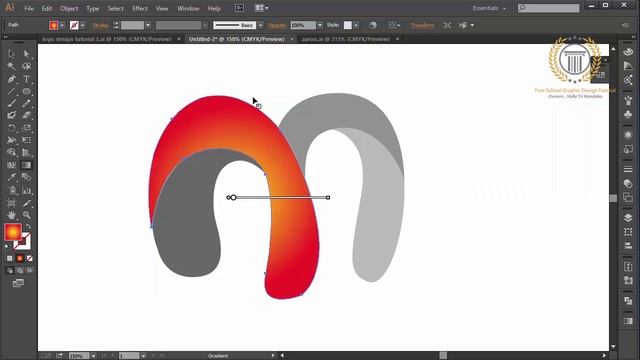Select the Hand tool
Viewport: 640px width, 360px height.
(x=11, y=215)
